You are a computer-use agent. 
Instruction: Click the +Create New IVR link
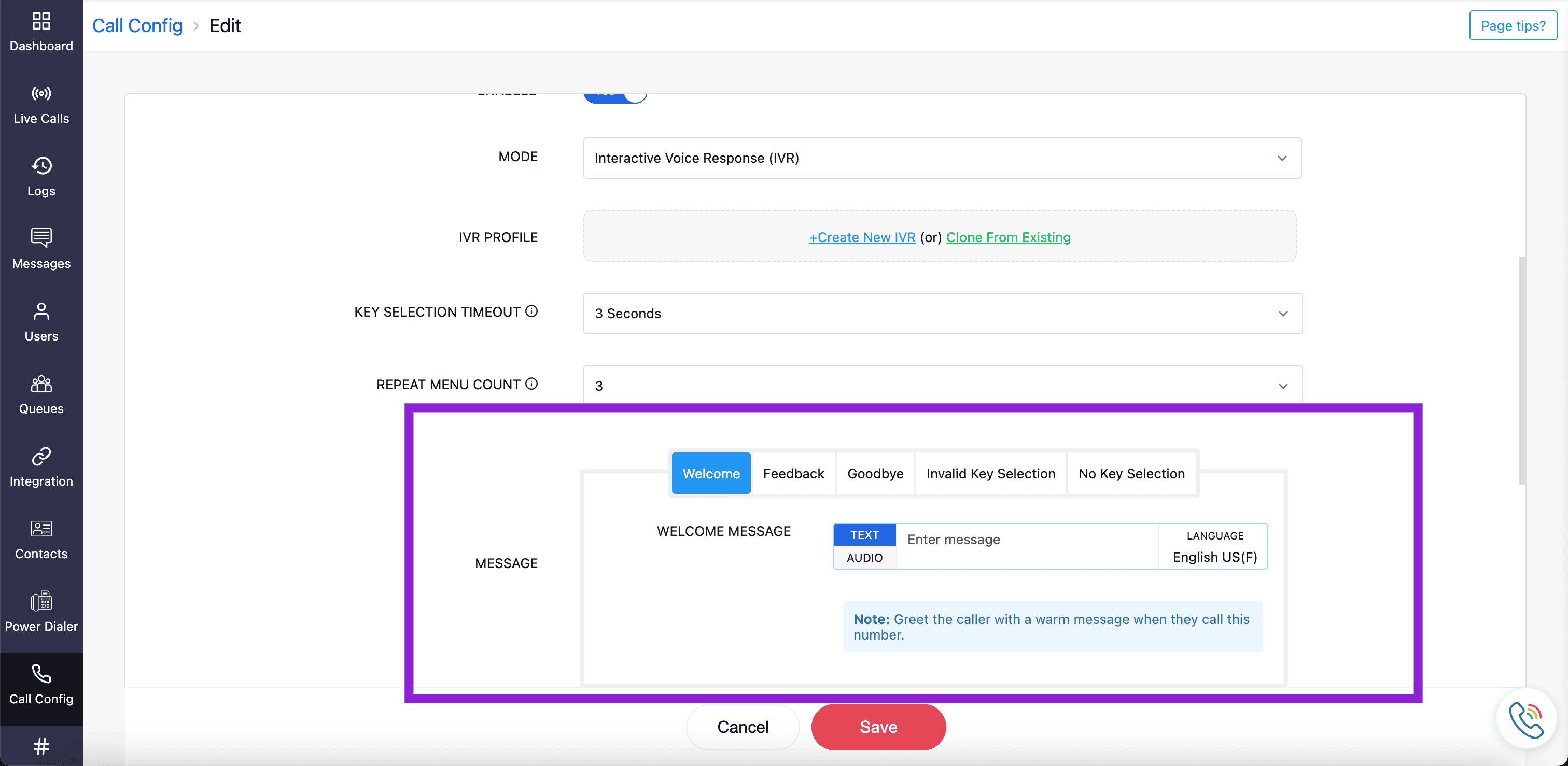[861, 237]
